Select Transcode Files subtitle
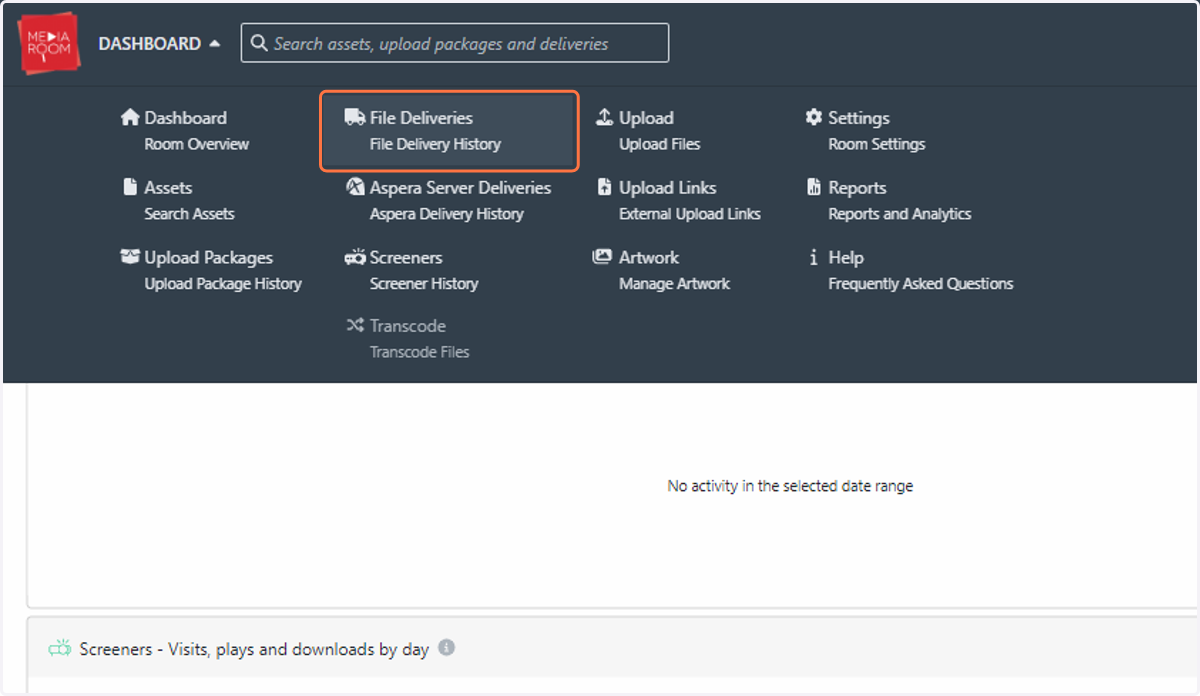The height and width of the screenshot is (696, 1200). pyautogui.click(x=420, y=352)
